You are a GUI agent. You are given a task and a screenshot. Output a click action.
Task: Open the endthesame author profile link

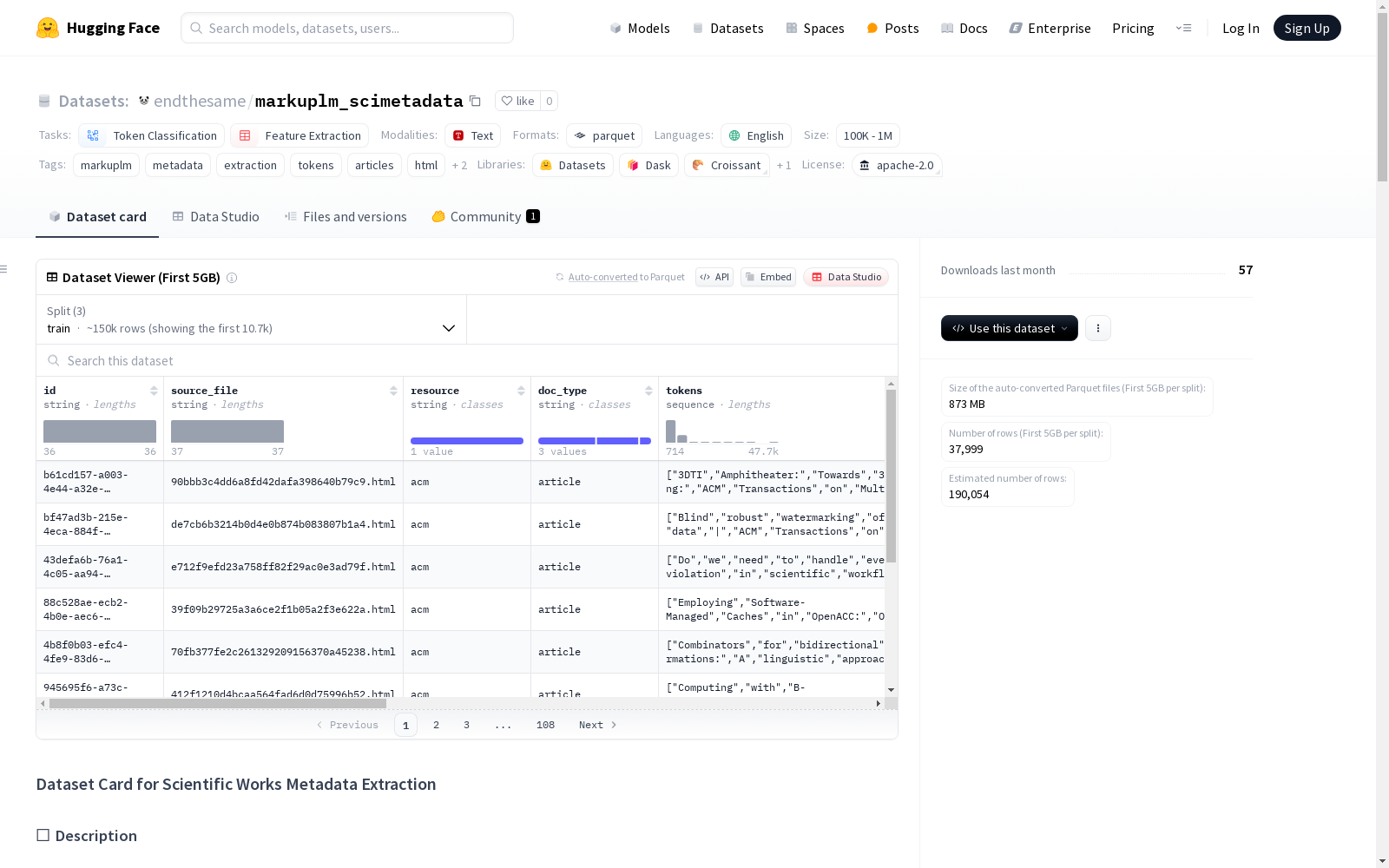pos(200,101)
